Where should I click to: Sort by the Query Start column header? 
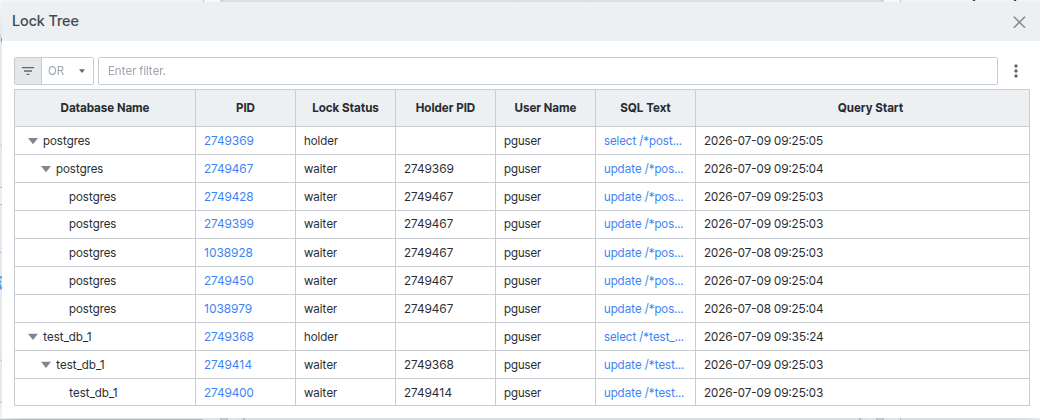(870, 108)
